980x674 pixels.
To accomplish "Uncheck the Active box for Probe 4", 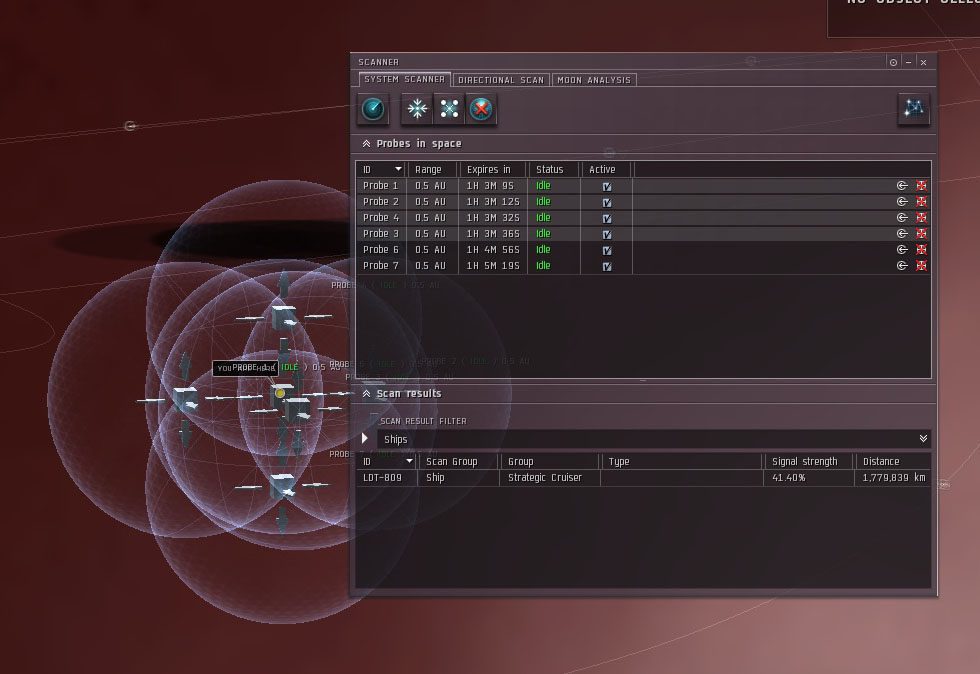I will [x=607, y=218].
